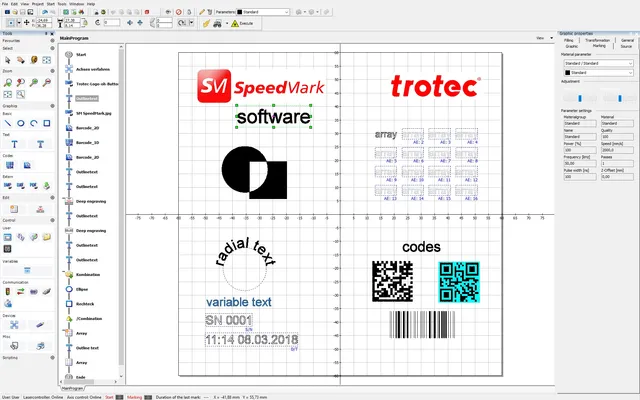Click the Speed [mm/s] input field

pyautogui.click(x=617, y=150)
